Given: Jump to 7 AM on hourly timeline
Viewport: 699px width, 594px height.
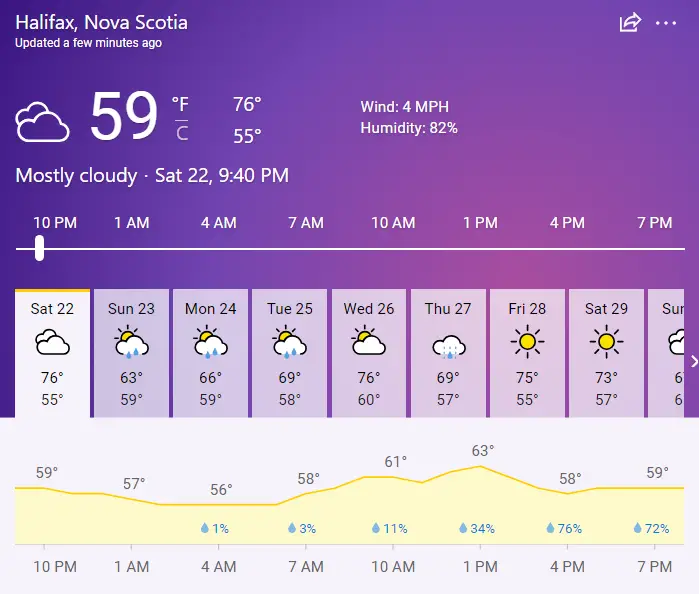Looking at the screenshot, I should (306, 223).
